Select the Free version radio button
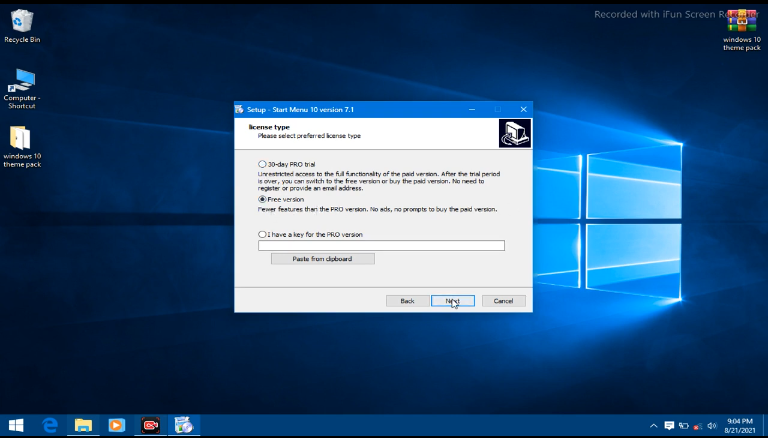Screen dimensions: 768x438 [x=262, y=199]
